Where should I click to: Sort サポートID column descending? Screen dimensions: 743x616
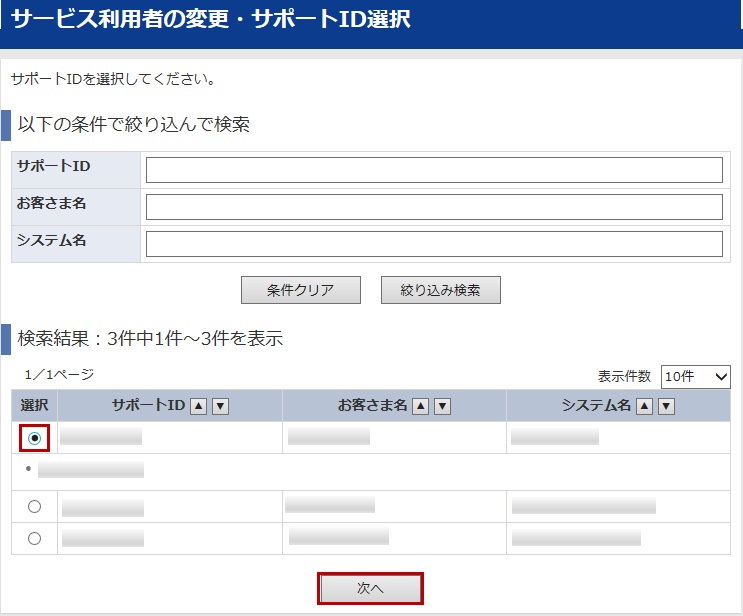[221, 406]
